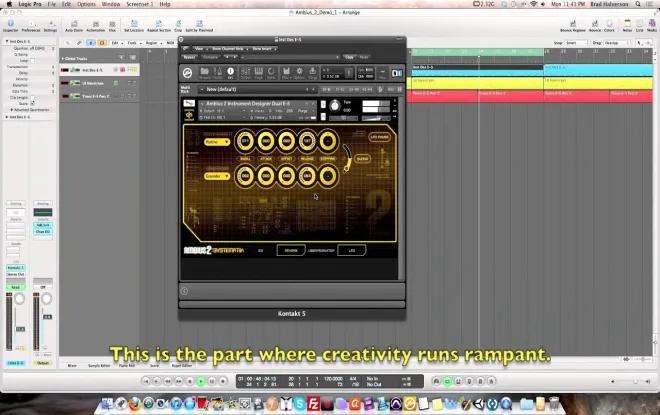Viewport: 660px width, 415px height.
Task: Open the plug-in View dropdown
Action: click(x=200, y=48)
